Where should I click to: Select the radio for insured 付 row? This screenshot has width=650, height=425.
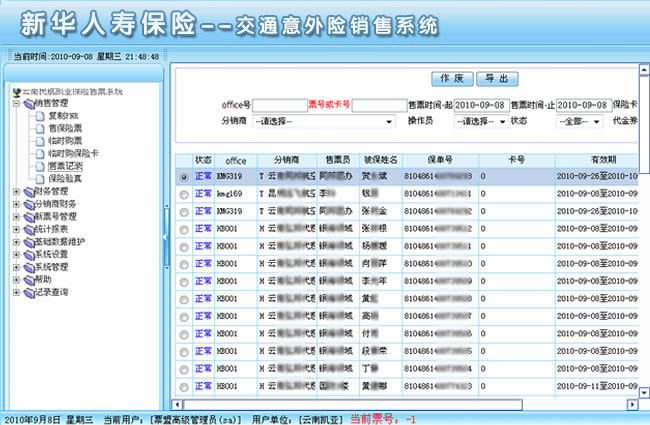(x=184, y=335)
